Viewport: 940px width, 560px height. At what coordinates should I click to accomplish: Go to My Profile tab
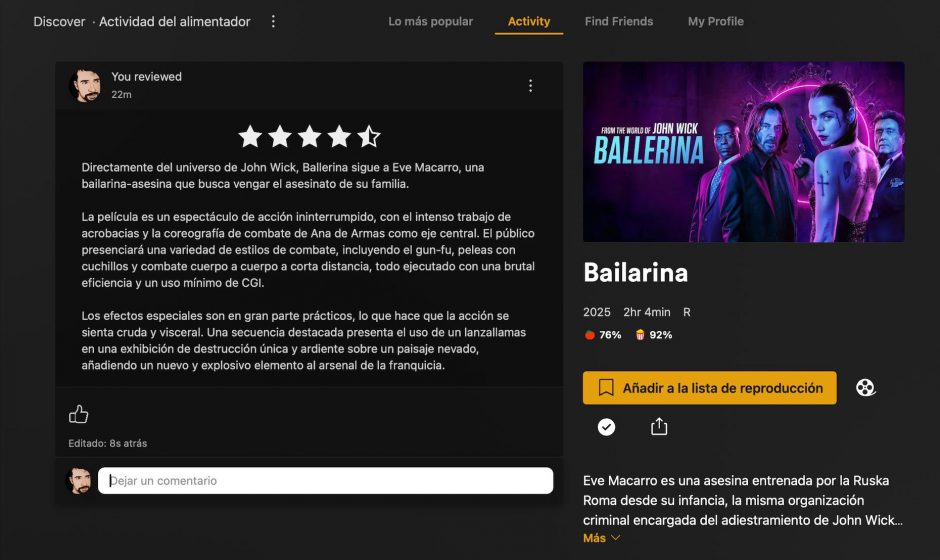coord(716,22)
